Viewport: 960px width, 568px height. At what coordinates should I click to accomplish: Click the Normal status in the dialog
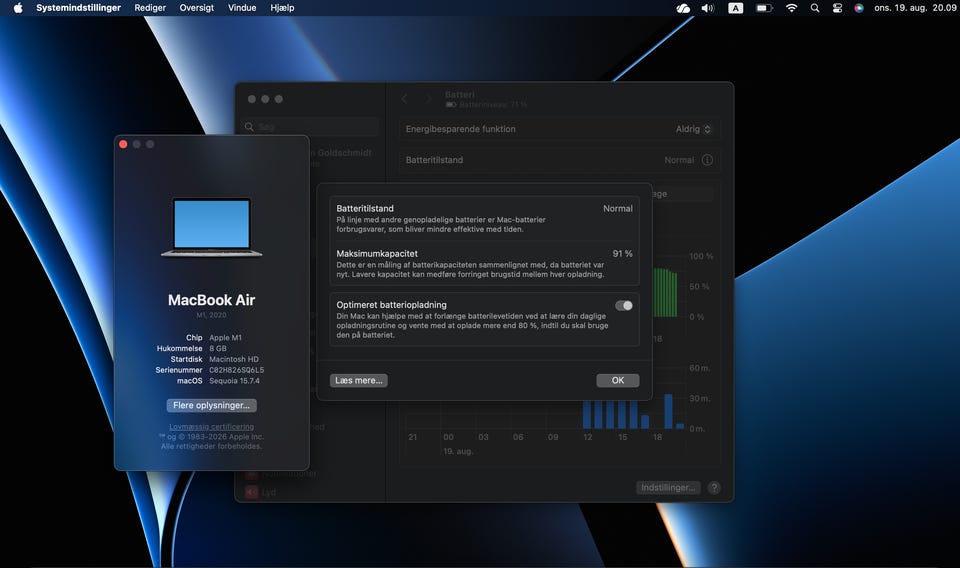click(x=618, y=209)
